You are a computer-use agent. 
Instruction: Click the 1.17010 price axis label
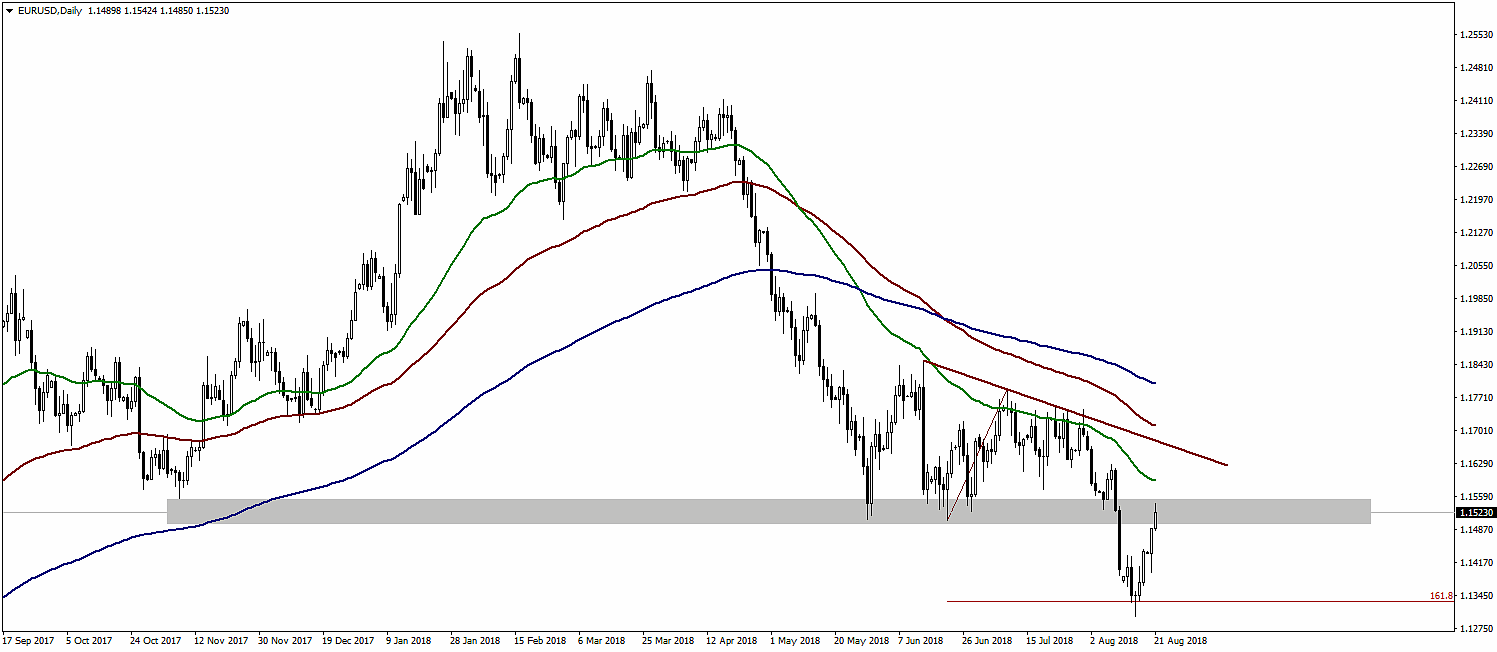pyautogui.click(x=1476, y=431)
